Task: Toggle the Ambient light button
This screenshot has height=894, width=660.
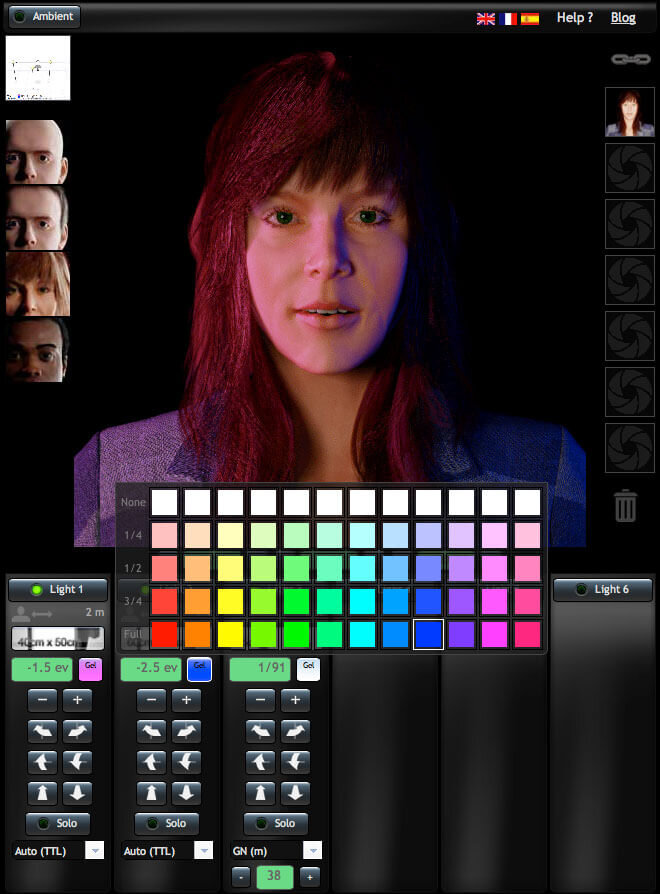Action: [44, 17]
